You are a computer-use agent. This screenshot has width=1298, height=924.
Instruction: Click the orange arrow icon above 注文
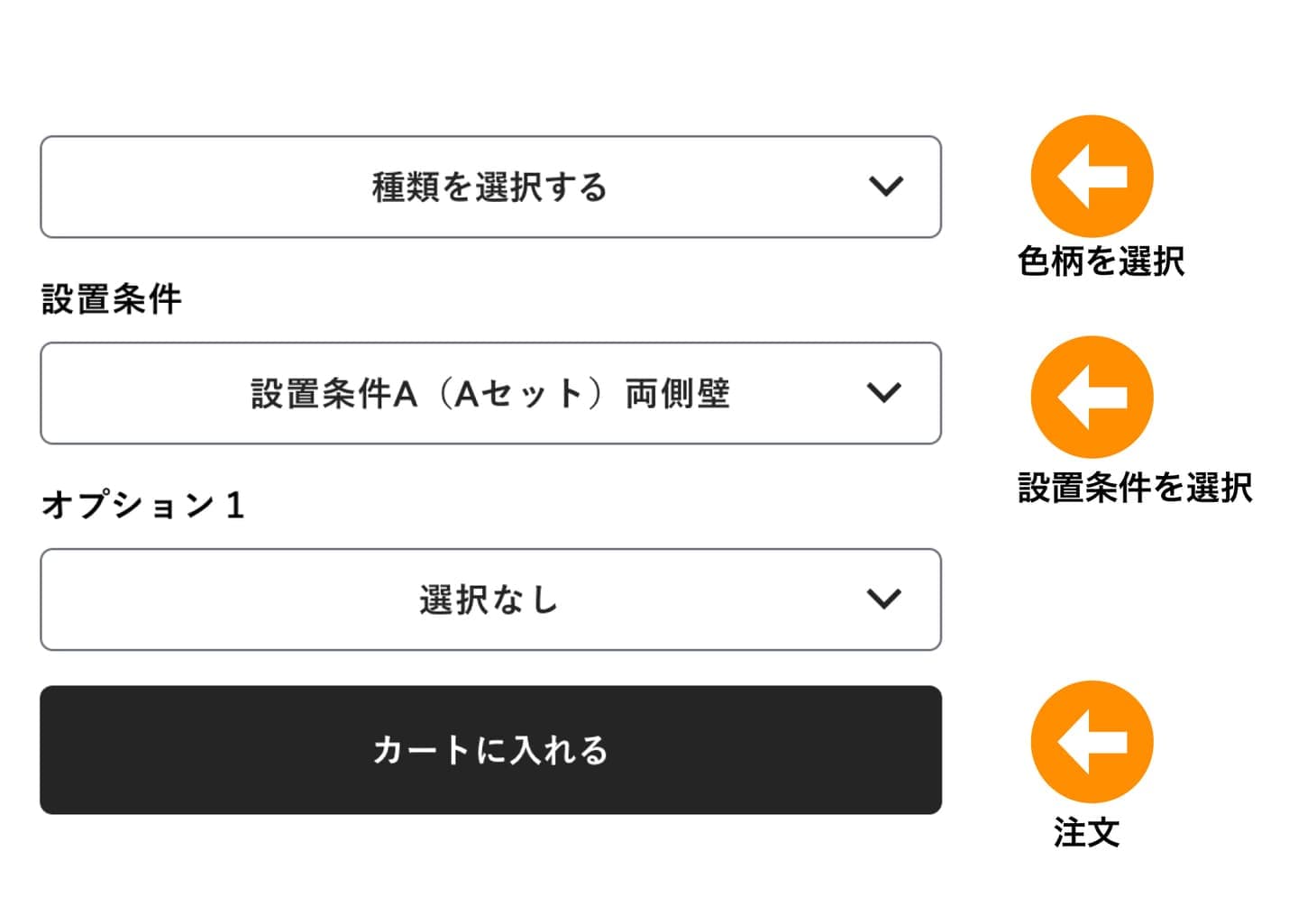1092,741
